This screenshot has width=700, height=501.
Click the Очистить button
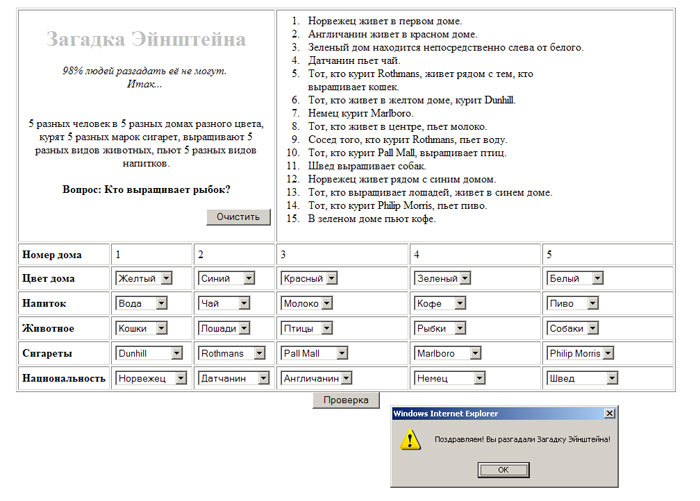[238, 217]
